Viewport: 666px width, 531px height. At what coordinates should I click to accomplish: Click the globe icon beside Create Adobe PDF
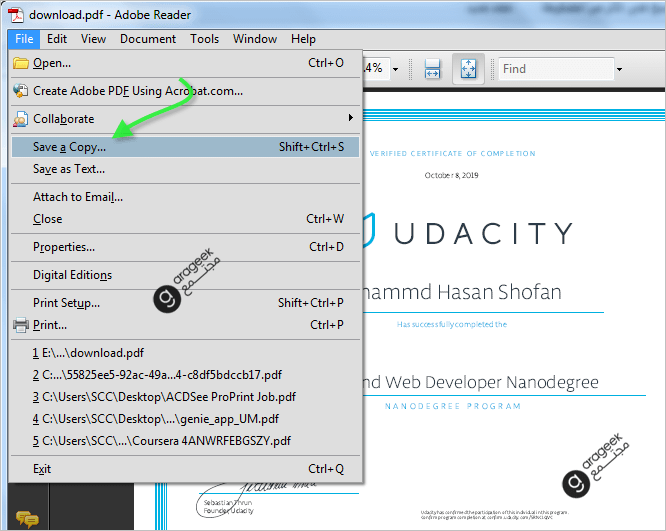tap(20, 91)
